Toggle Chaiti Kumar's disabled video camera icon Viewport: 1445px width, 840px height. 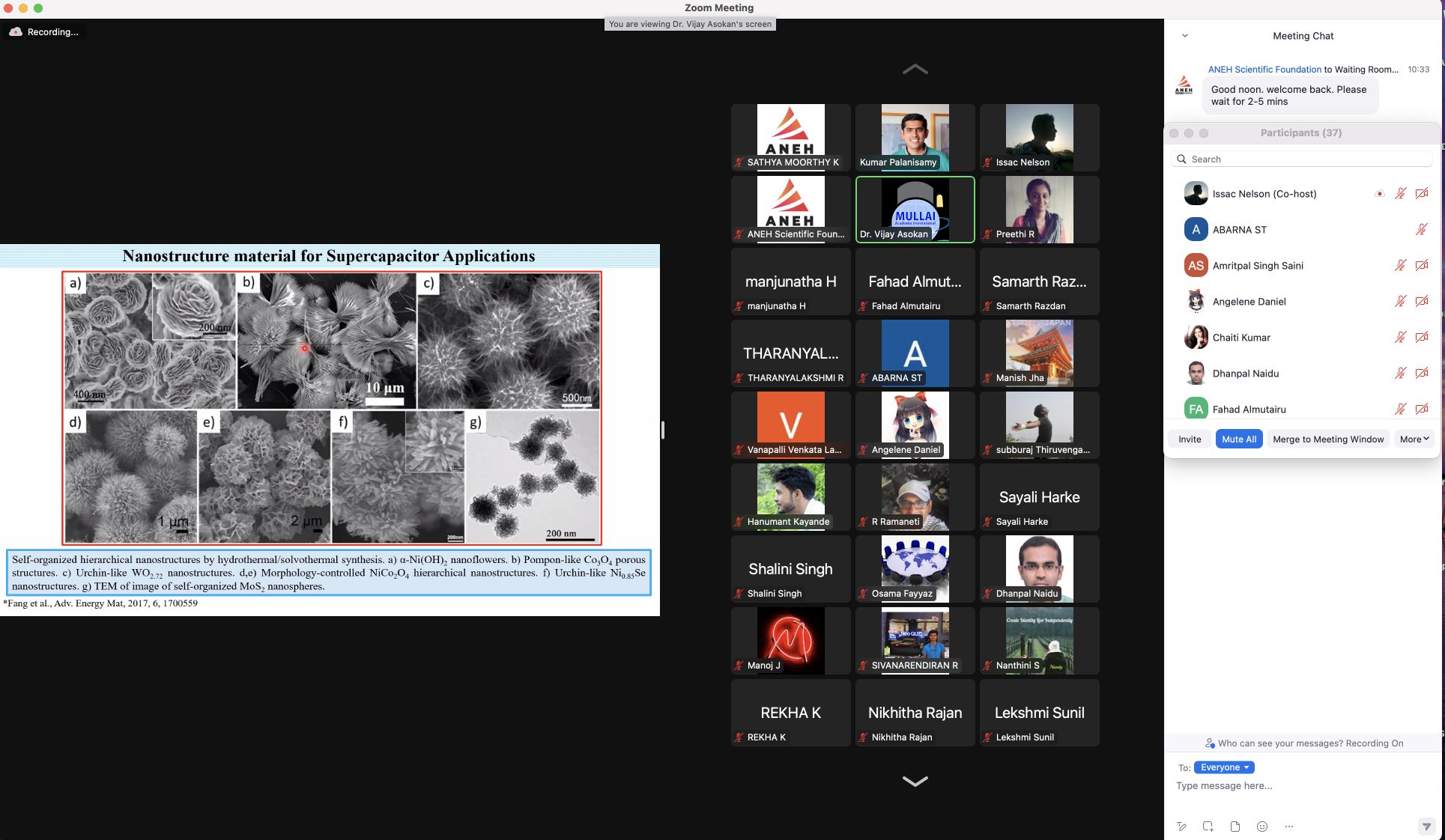pos(1421,338)
